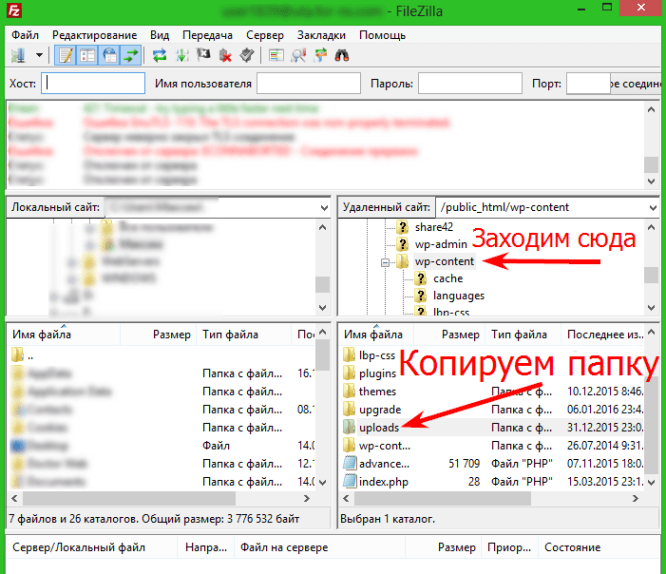666x574 pixels.
Task: Select wp-cont... folder in remote list
Action: pos(384,446)
